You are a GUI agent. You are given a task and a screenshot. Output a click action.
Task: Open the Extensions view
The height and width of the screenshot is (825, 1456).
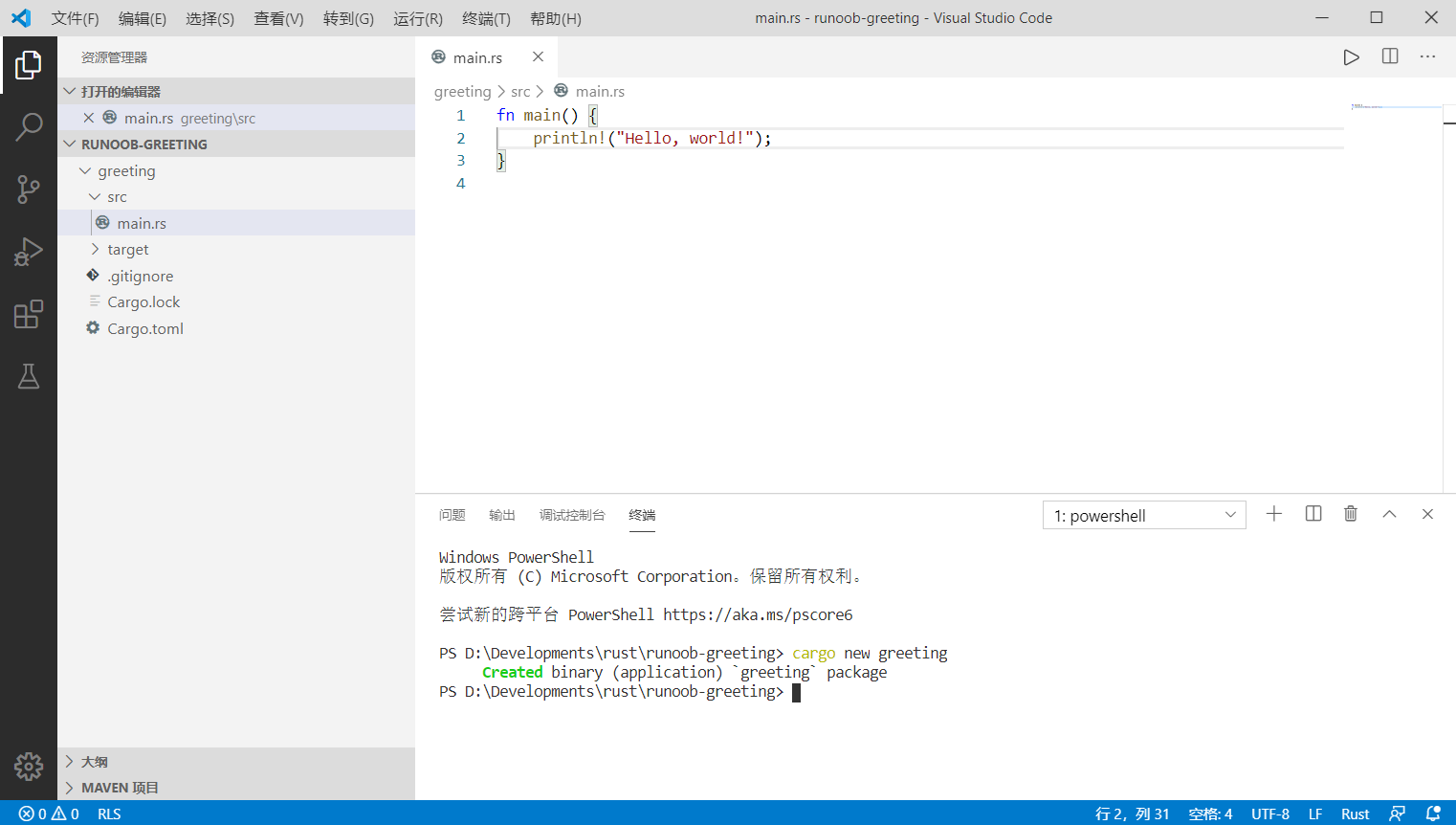29,314
